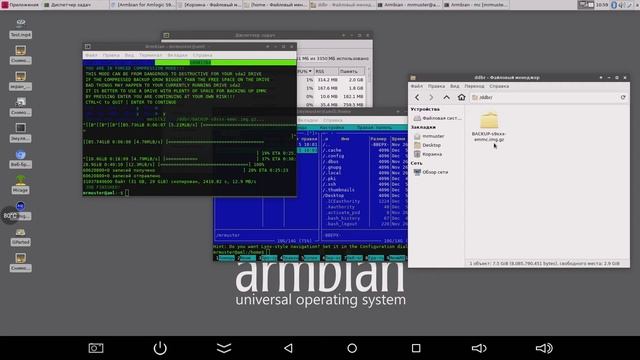Open home folder in ddbr file manager

pos(461,97)
